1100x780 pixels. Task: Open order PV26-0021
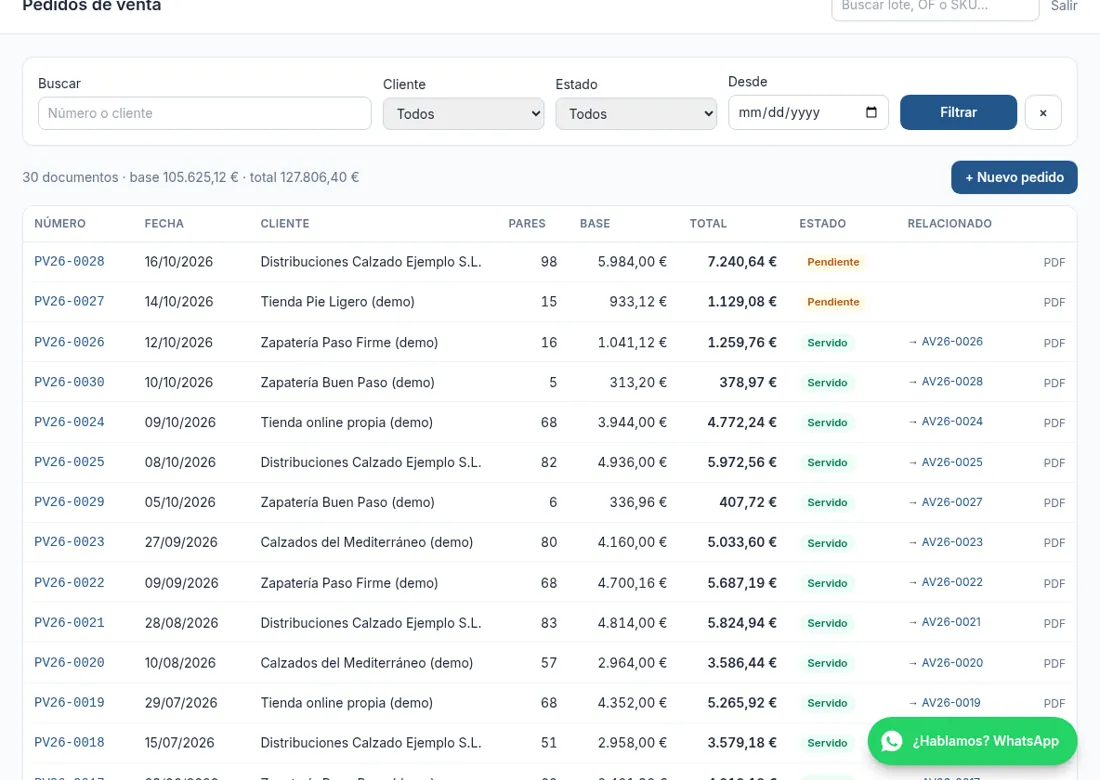[x=69, y=623]
